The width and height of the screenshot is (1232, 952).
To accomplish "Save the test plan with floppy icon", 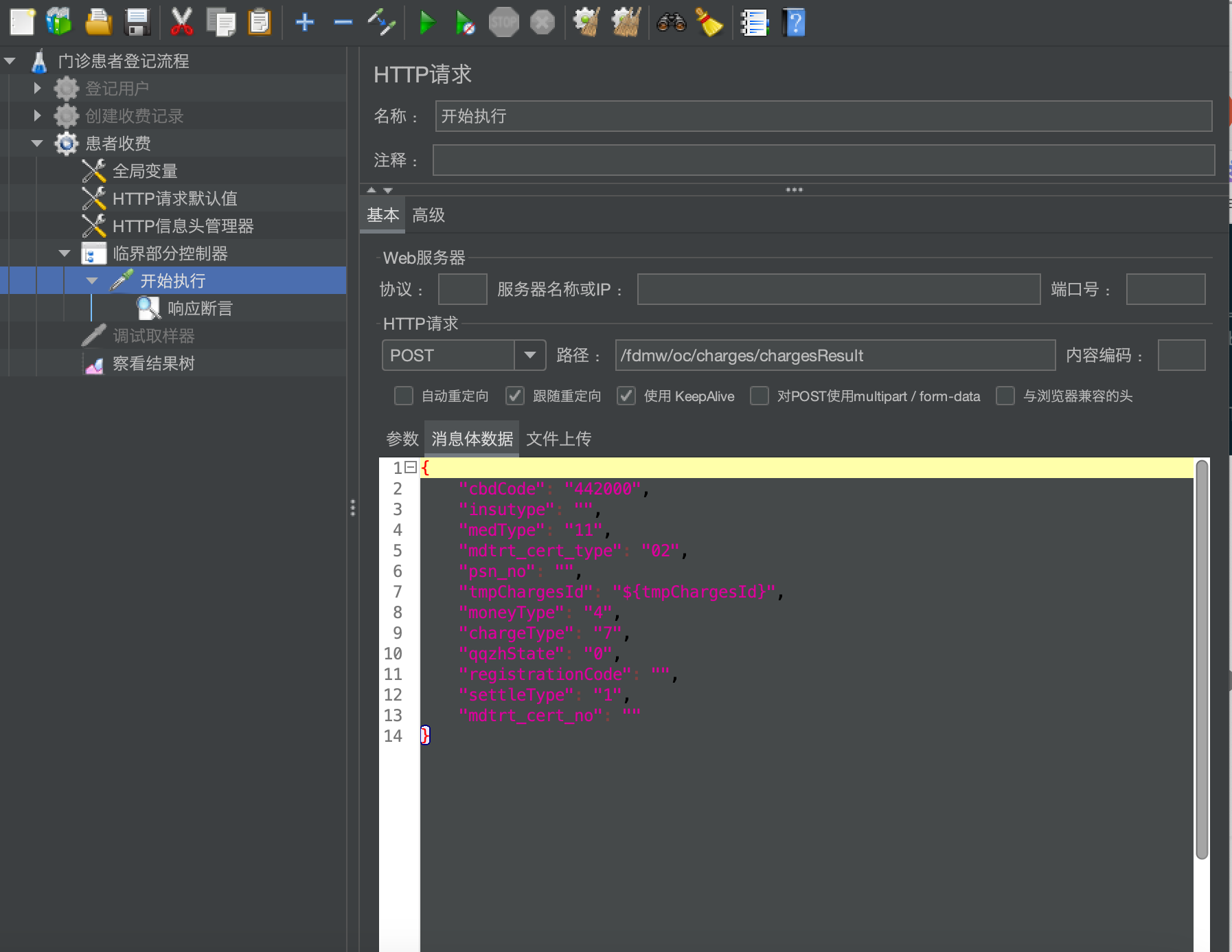I will [x=137, y=22].
